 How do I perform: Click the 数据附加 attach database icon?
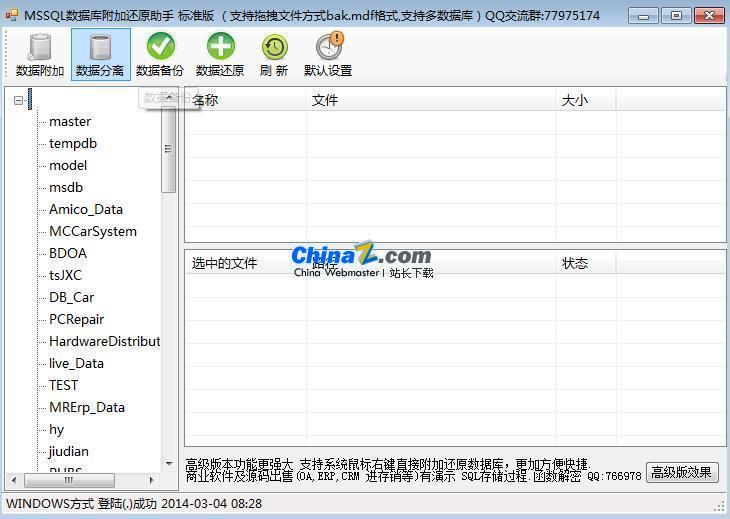[40, 55]
